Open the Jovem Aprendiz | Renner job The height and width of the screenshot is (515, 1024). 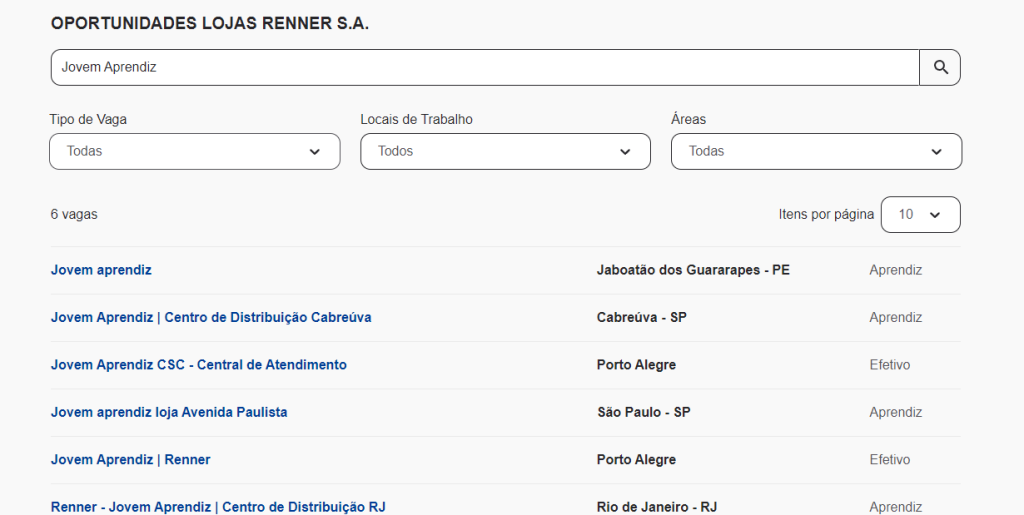(x=131, y=460)
